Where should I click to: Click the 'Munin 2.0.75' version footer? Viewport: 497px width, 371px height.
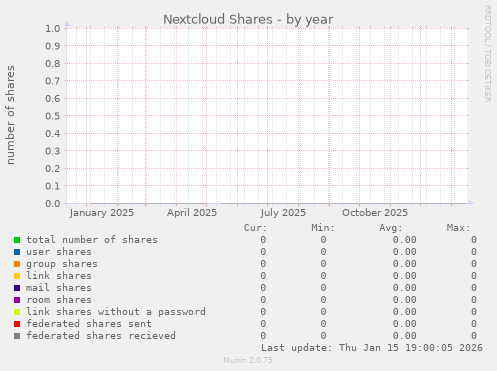coord(248,360)
